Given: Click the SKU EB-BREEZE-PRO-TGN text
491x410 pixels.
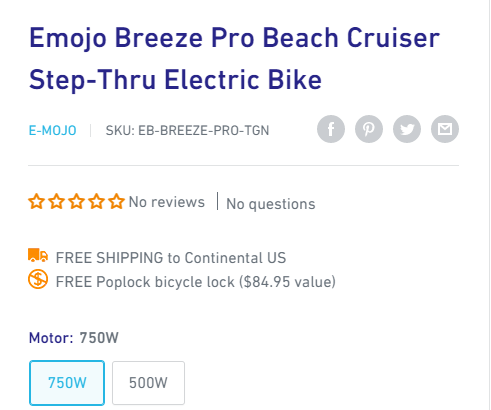Looking at the screenshot, I should (187, 130).
